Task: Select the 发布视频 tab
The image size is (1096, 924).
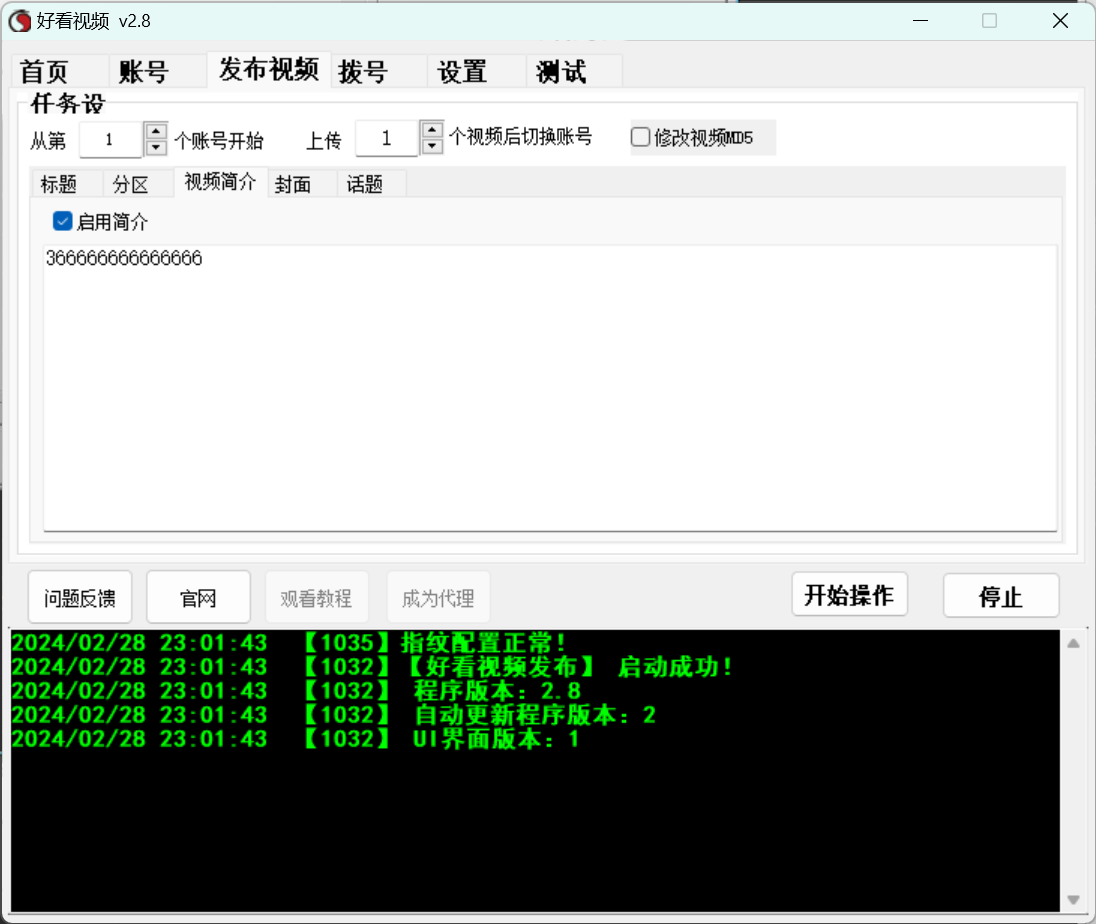Action: click(x=269, y=69)
